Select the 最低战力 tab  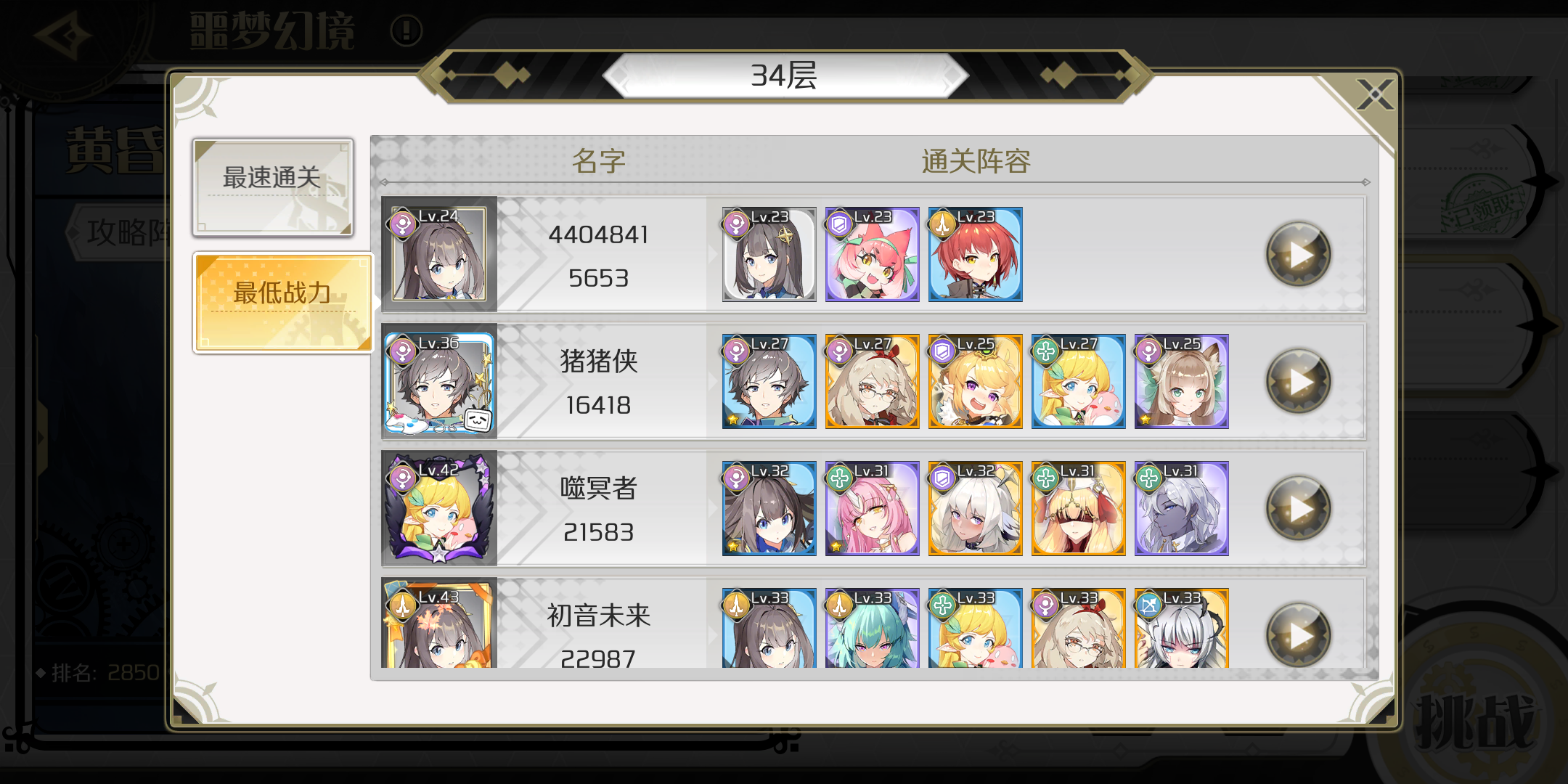pyautogui.click(x=283, y=303)
